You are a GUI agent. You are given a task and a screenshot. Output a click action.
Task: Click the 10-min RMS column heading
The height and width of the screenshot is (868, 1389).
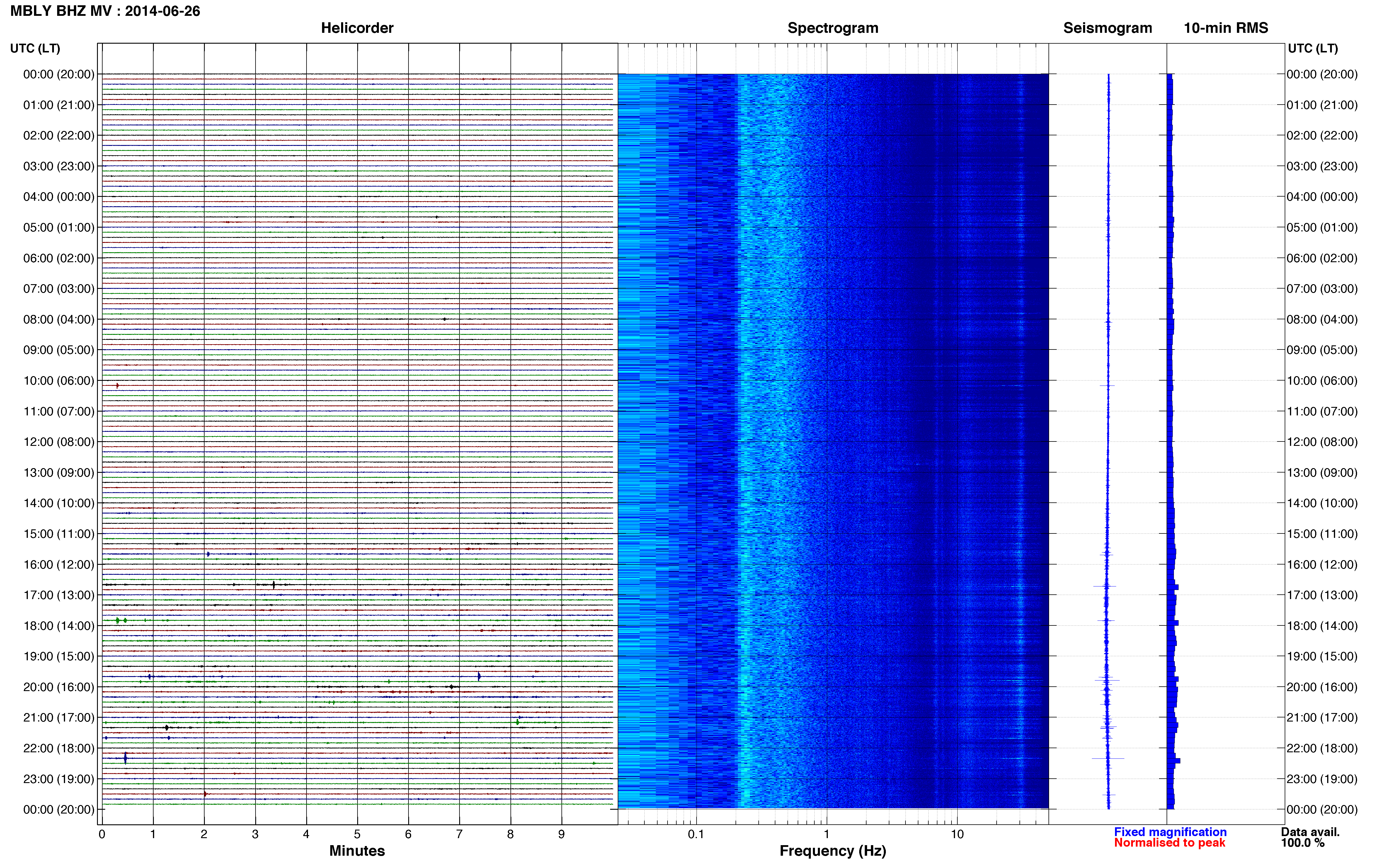[x=1226, y=28]
